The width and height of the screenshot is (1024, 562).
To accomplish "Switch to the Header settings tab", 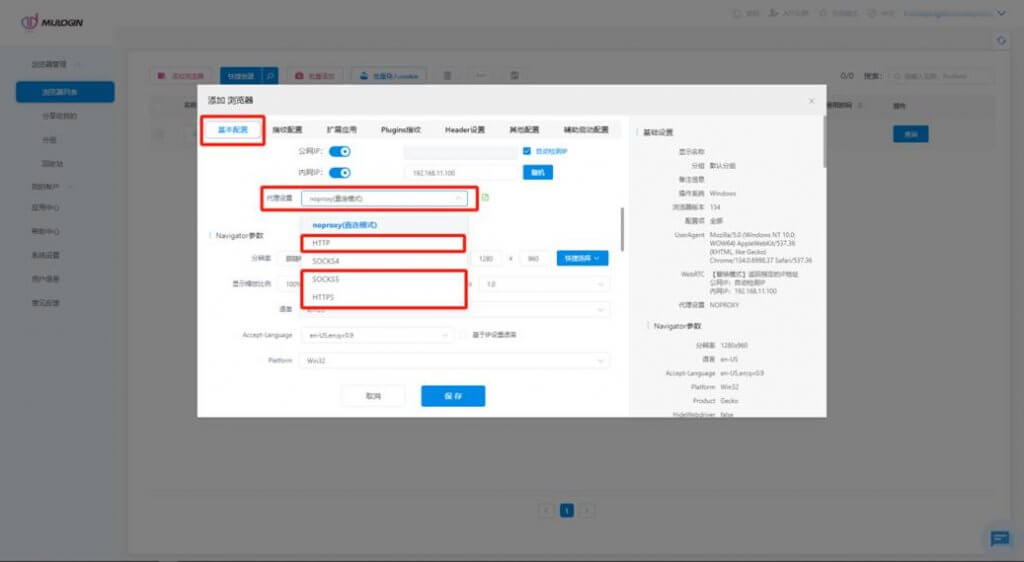I will tap(464, 130).
